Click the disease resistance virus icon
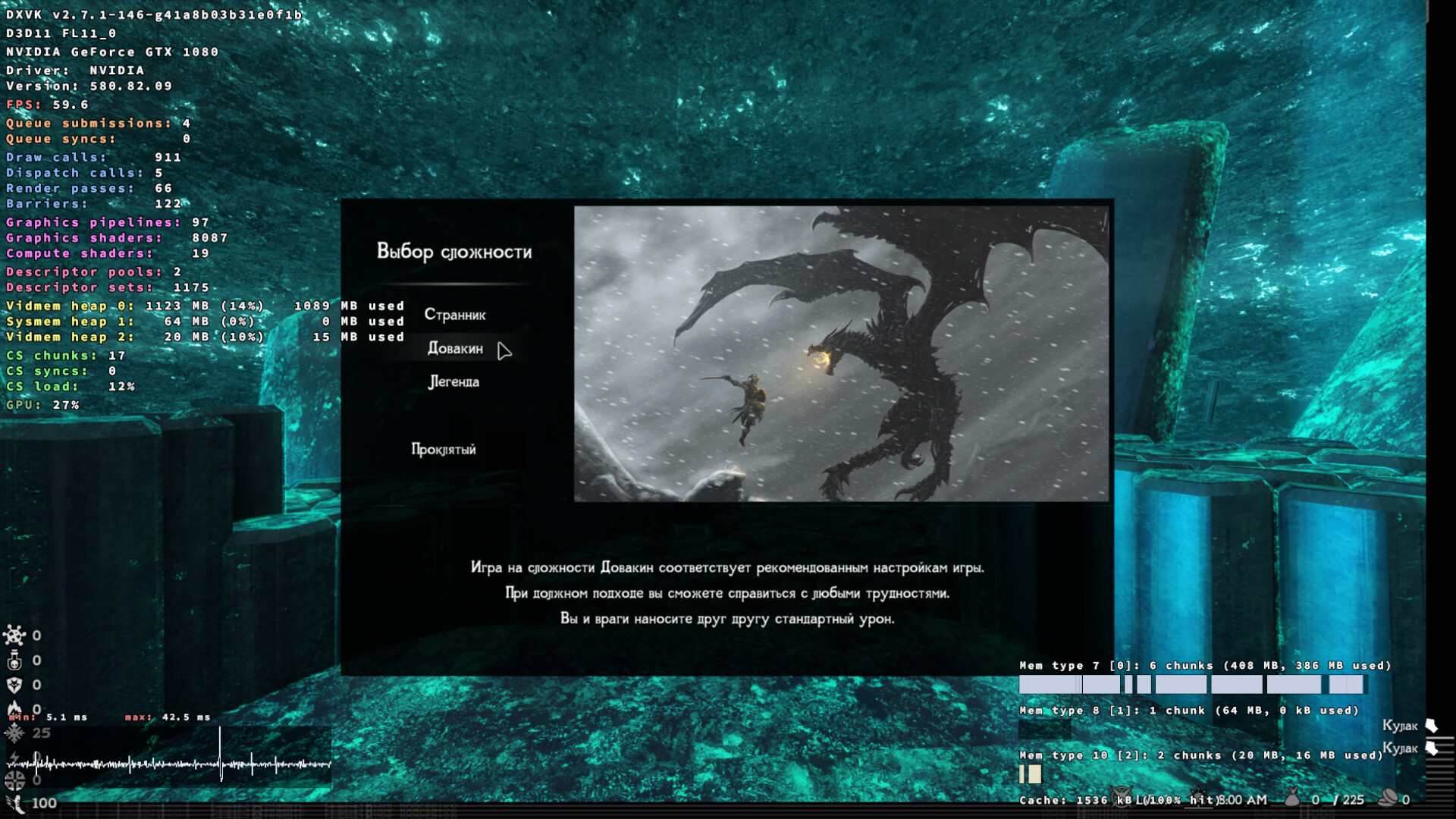 (14, 635)
